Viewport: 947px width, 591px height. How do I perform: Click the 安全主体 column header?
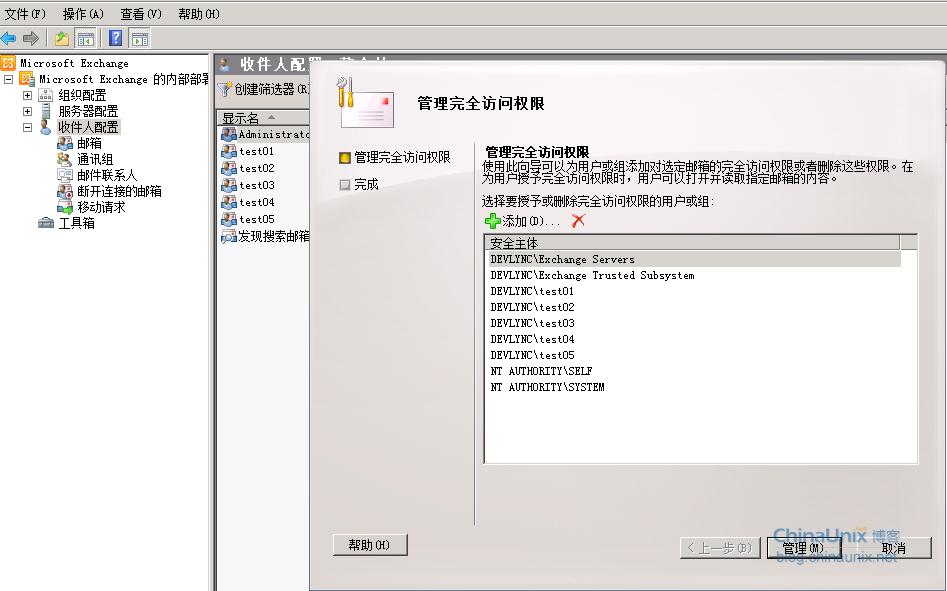pyautogui.click(x=693, y=243)
